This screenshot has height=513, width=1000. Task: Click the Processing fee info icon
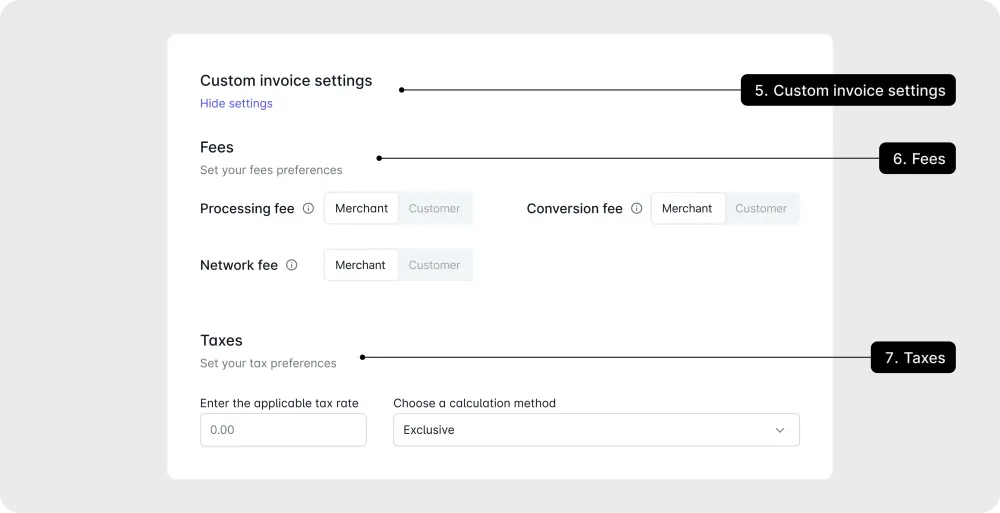tap(309, 208)
